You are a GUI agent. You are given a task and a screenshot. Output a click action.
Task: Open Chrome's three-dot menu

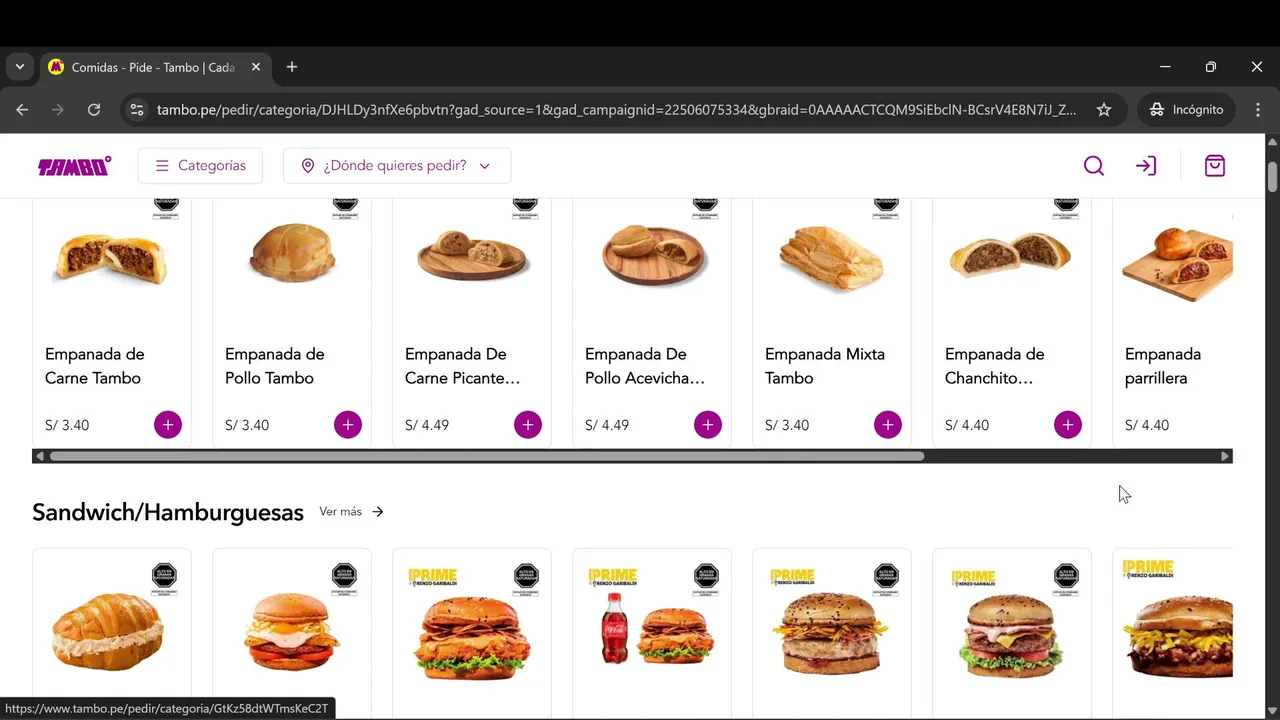coord(1259,110)
